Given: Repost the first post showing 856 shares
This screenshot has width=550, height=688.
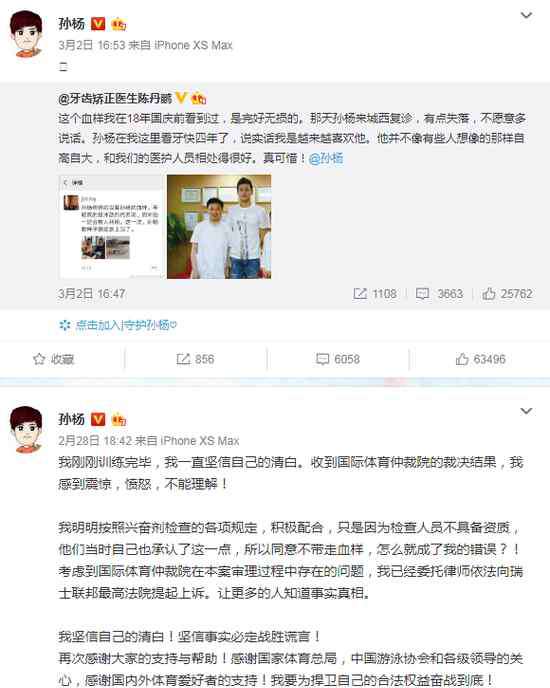Looking at the screenshot, I should click(x=195, y=359).
